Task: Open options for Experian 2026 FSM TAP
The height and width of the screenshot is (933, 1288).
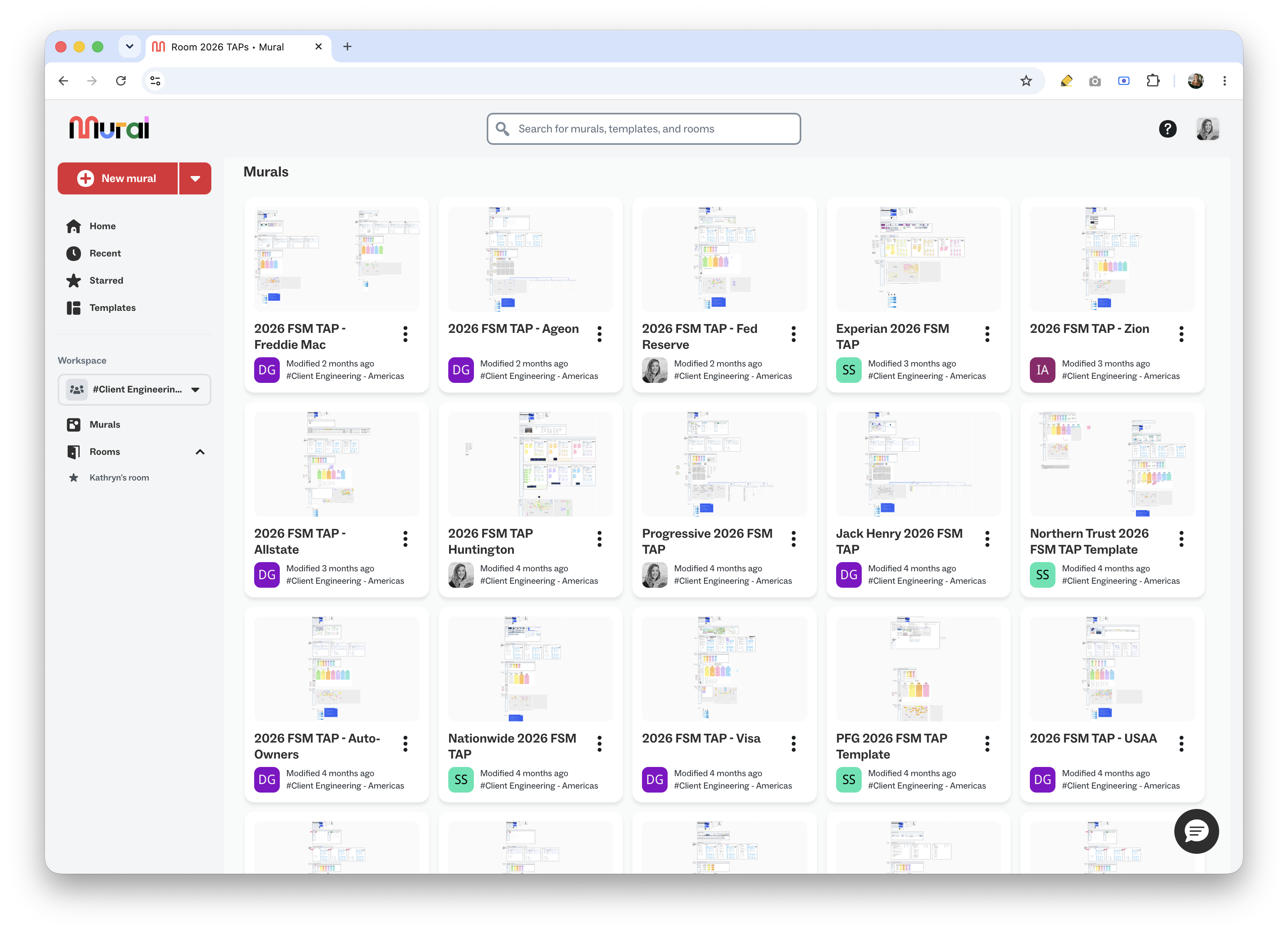Action: (x=987, y=334)
